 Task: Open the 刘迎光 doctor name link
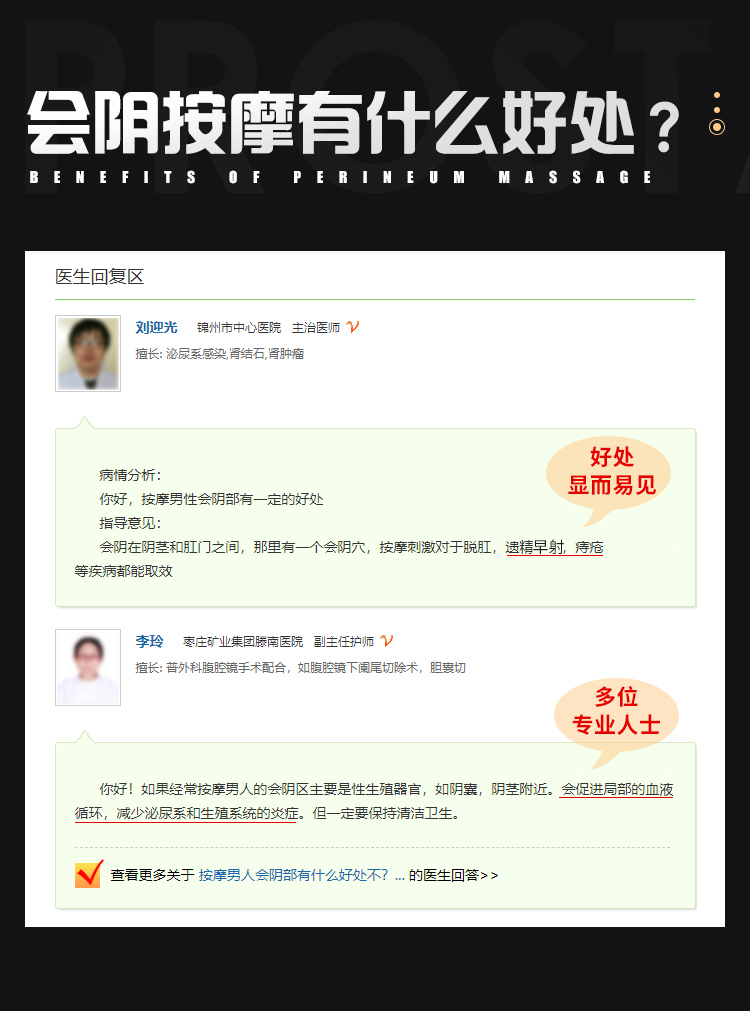coord(156,328)
